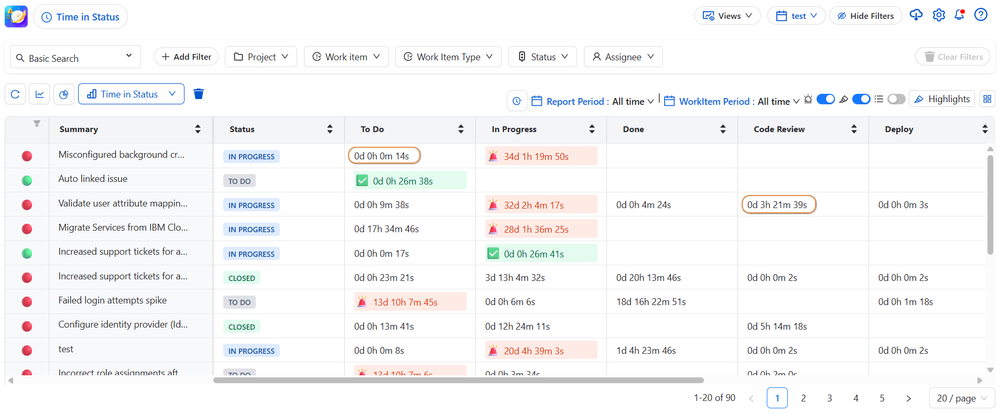The height and width of the screenshot is (413, 999).
Task: Toggle the highlighter switch
Action: tap(861, 99)
